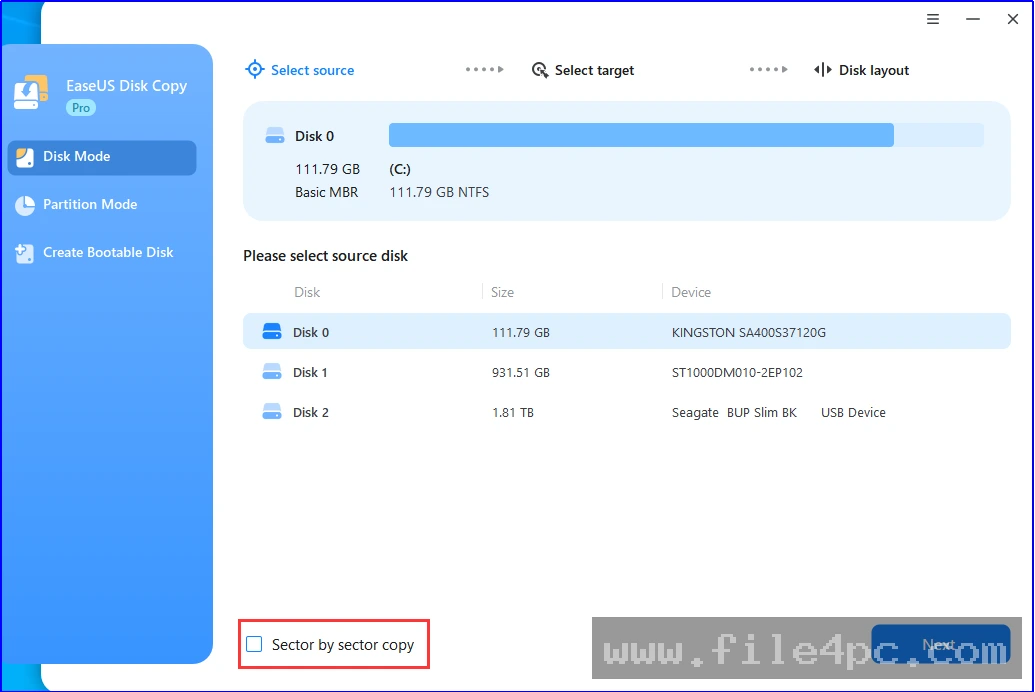This screenshot has width=1035, height=692.
Task: Click ST1000DM010-2EP102 device name
Action: 737,372
